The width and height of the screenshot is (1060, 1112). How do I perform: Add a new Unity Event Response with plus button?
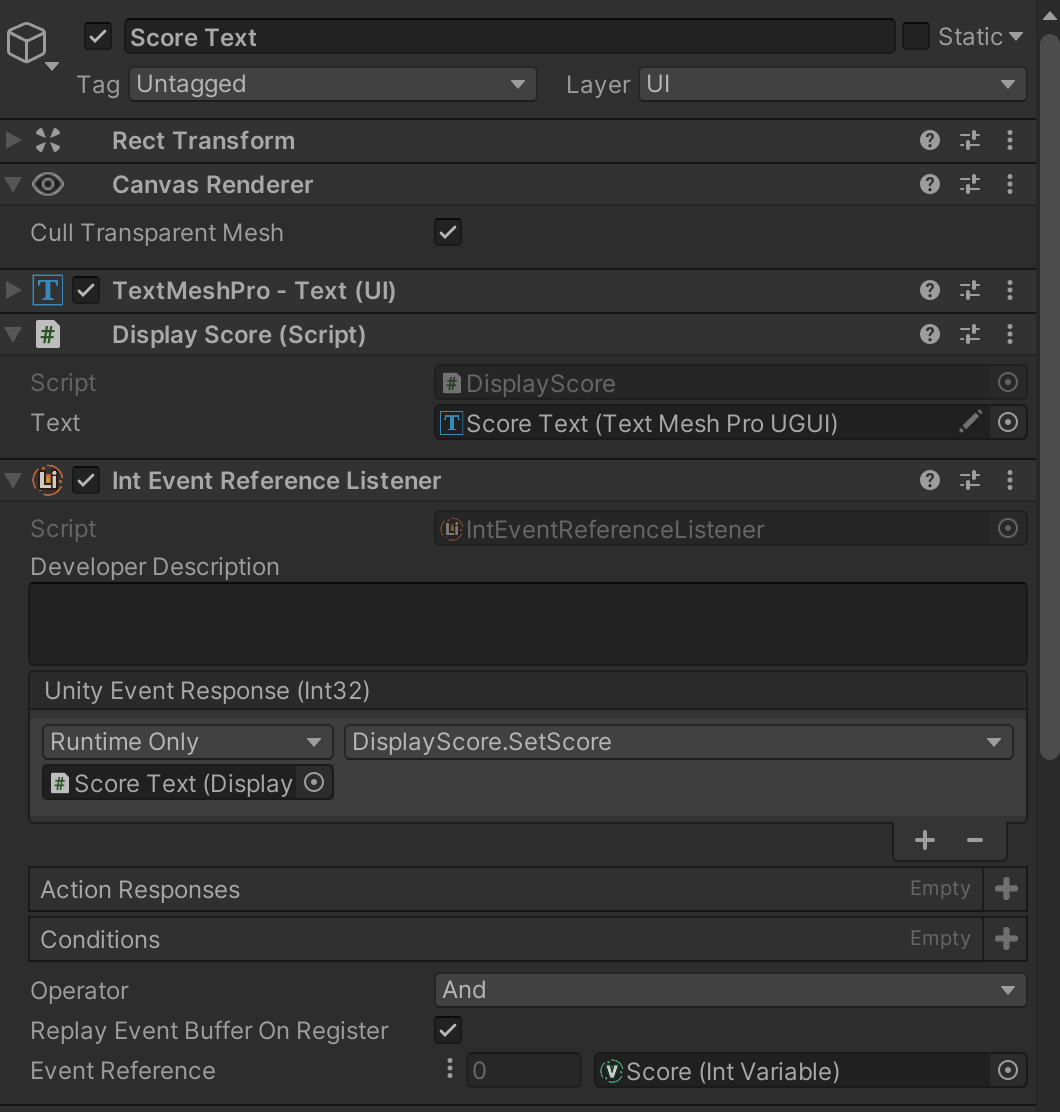(923, 840)
